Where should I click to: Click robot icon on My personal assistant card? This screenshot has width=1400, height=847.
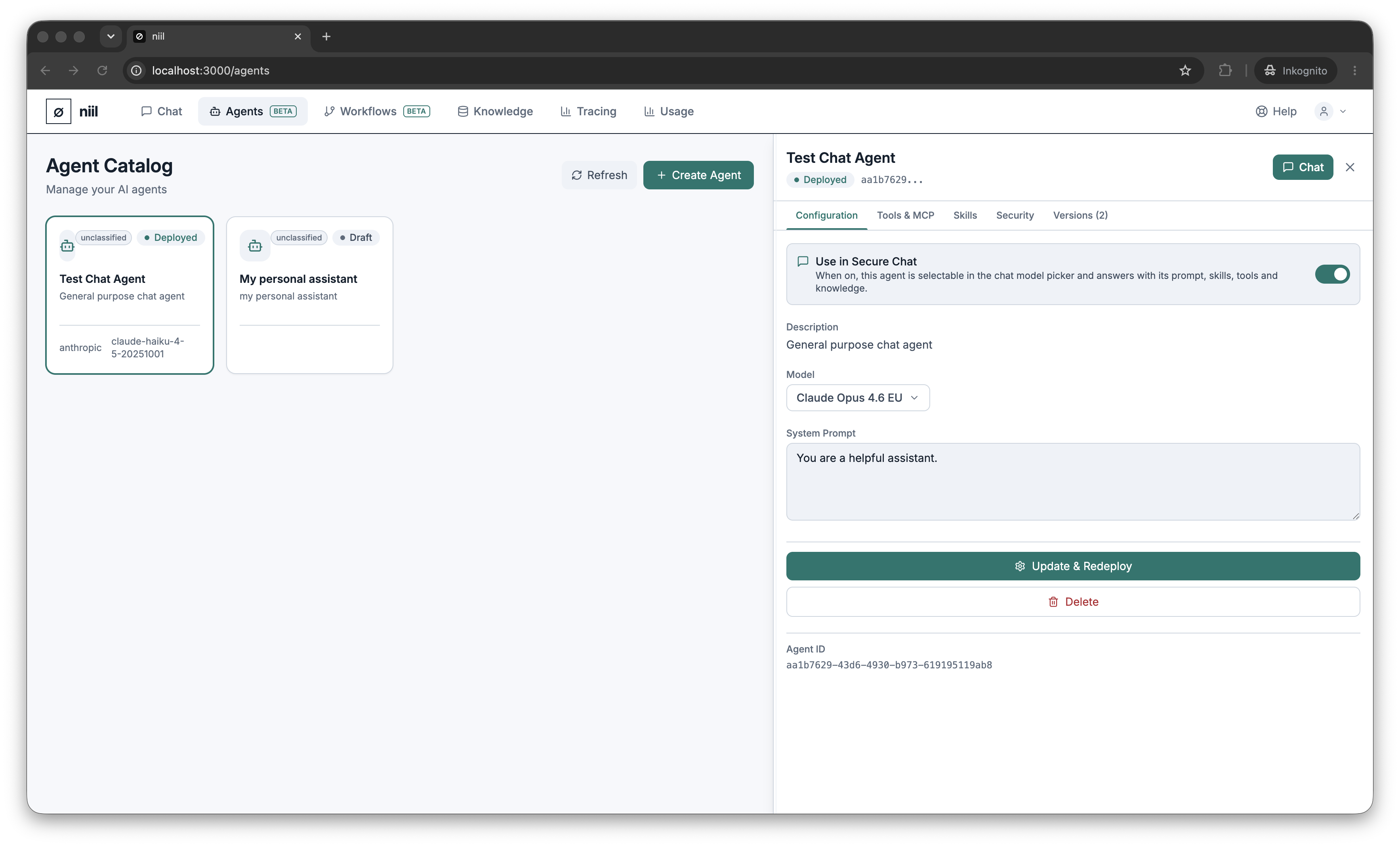[x=255, y=246]
